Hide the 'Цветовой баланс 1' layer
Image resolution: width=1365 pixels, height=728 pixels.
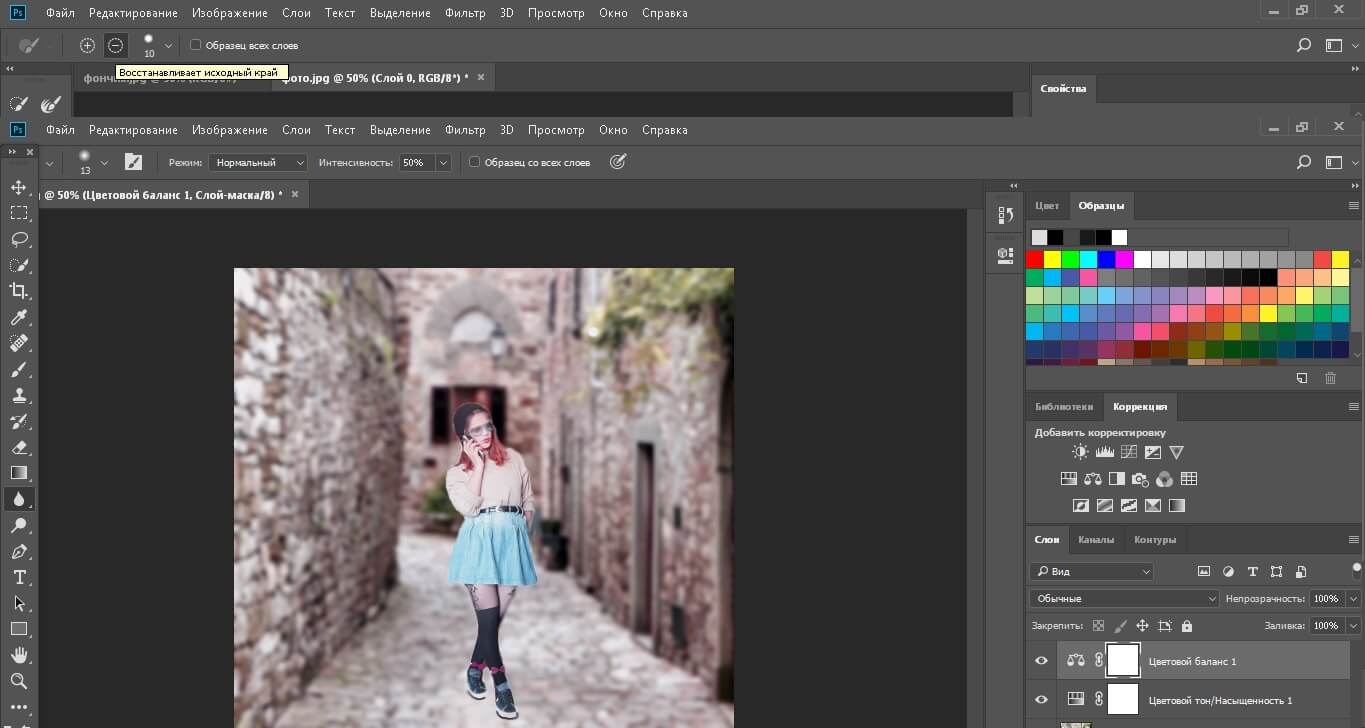click(1041, 661)
